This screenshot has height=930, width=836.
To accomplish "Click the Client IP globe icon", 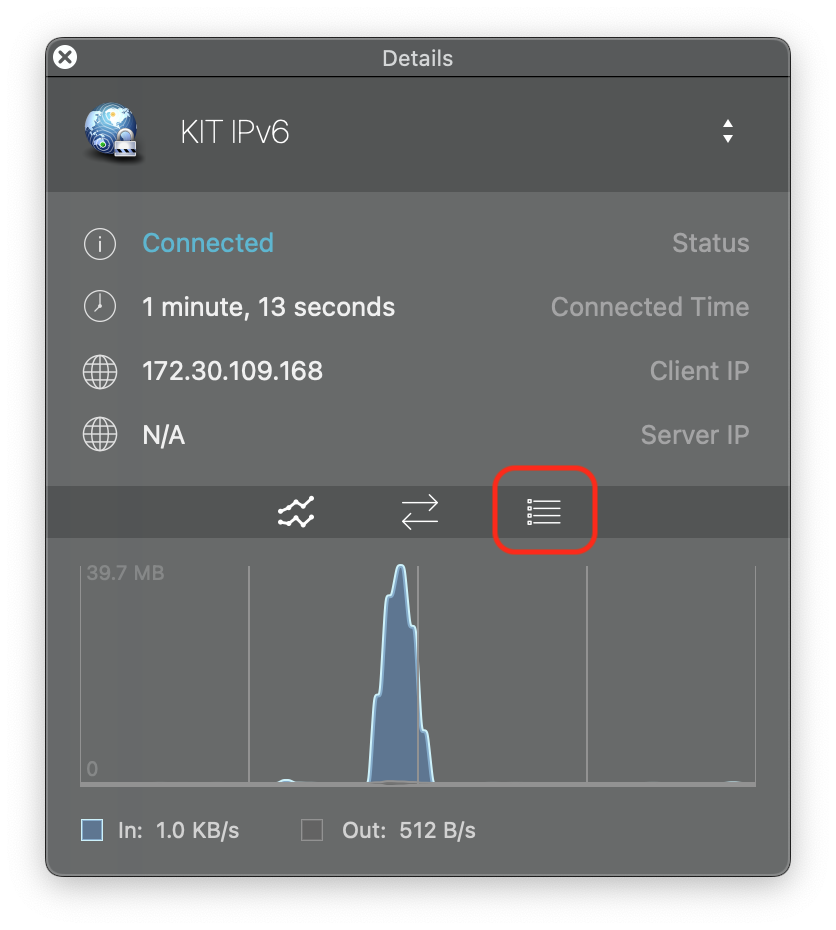I will coord(99,372).
